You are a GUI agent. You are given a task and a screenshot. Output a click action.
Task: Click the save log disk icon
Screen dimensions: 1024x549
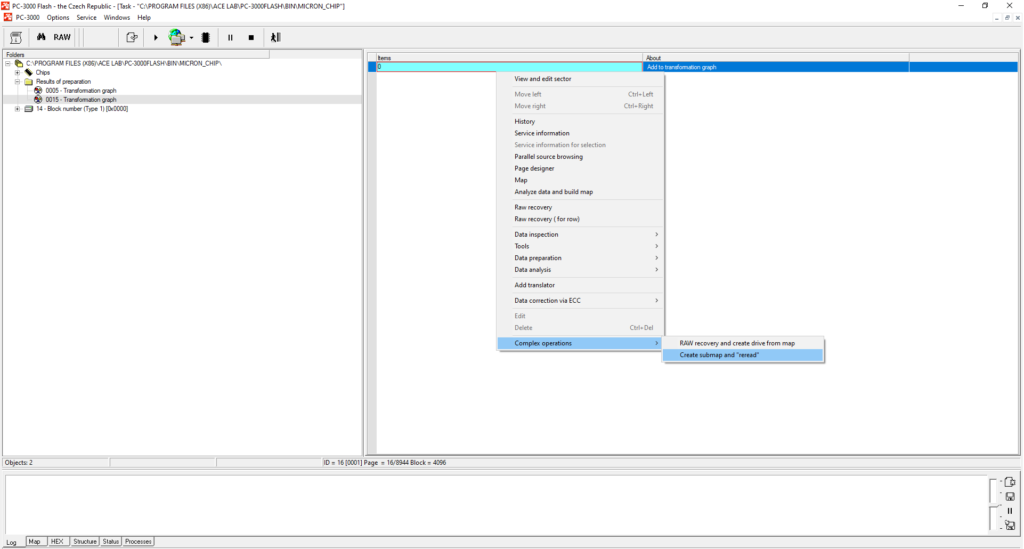click(x=1010, y=497)
